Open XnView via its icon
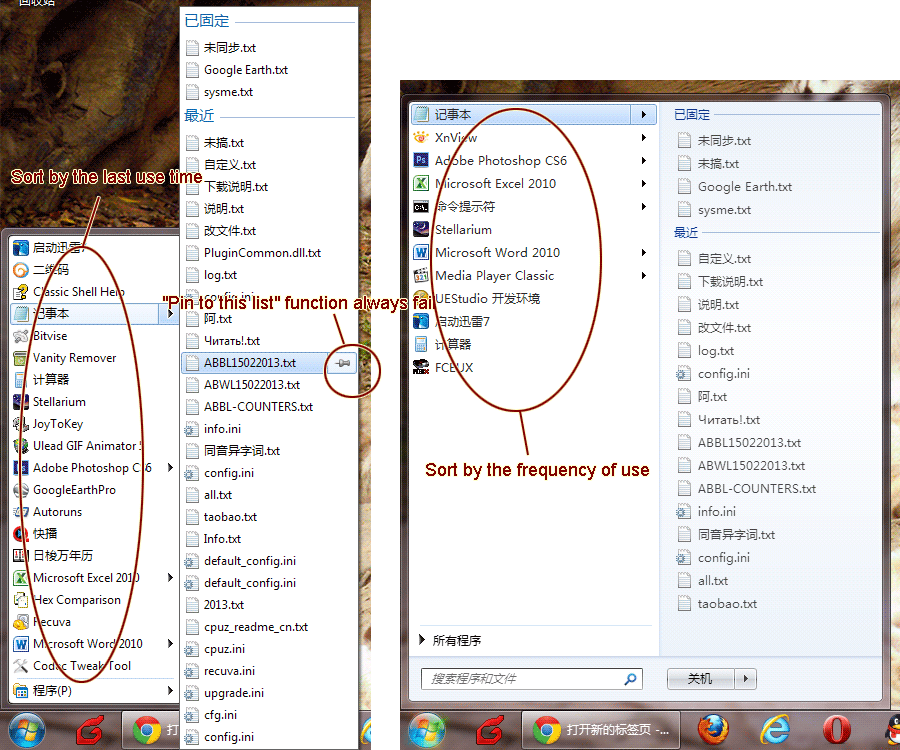This screenshot has height=750, width=900. [x=421, y=138]
